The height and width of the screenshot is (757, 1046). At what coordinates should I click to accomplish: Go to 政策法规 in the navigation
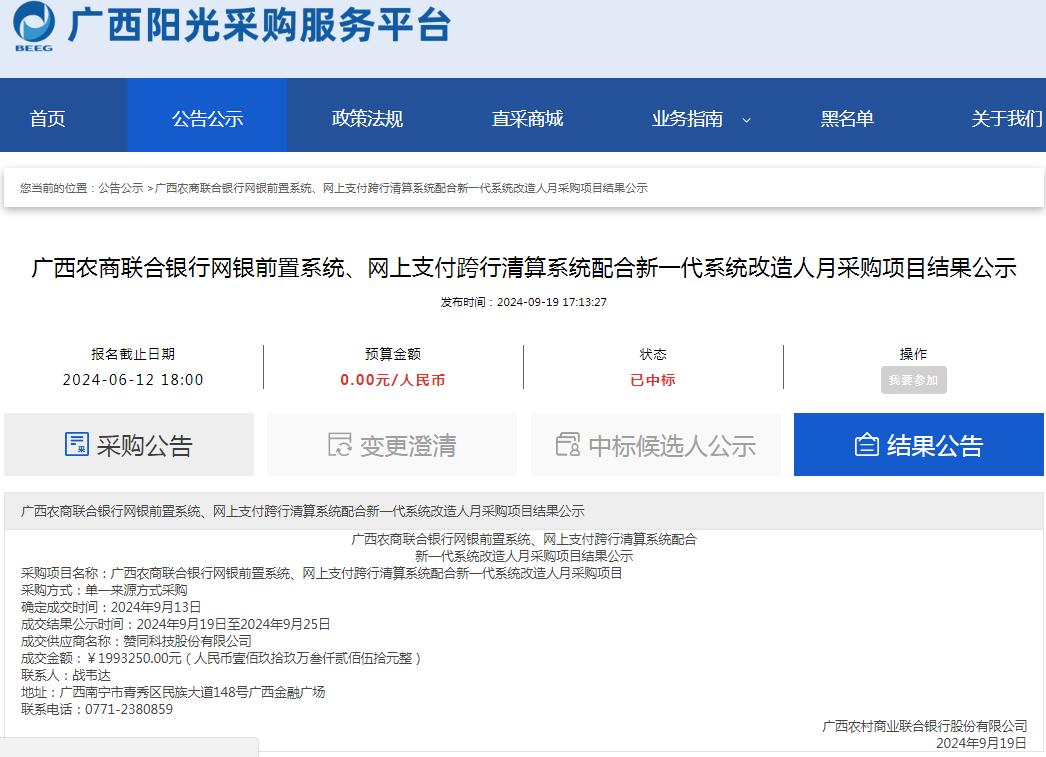[368, 119]
